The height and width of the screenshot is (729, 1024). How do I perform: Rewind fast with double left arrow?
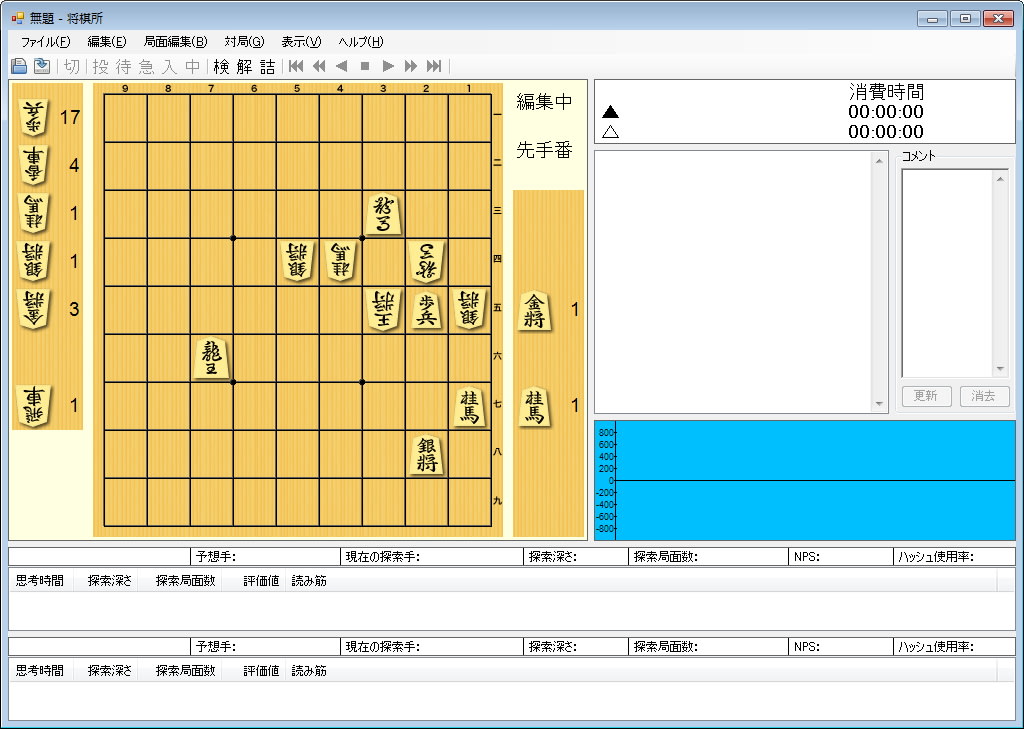pyautogui.click(x=319, y=66)
